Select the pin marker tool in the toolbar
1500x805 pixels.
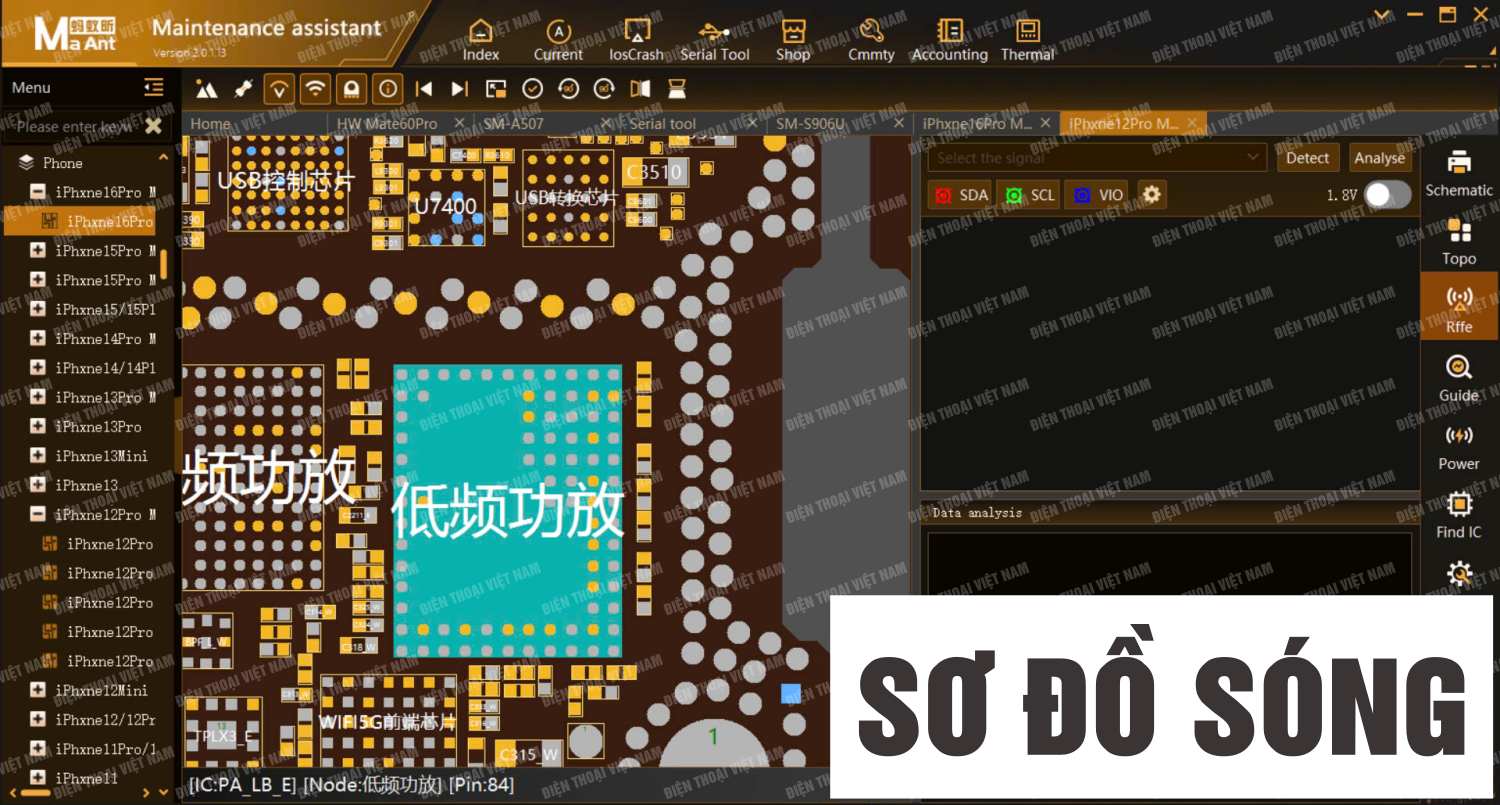243,89
